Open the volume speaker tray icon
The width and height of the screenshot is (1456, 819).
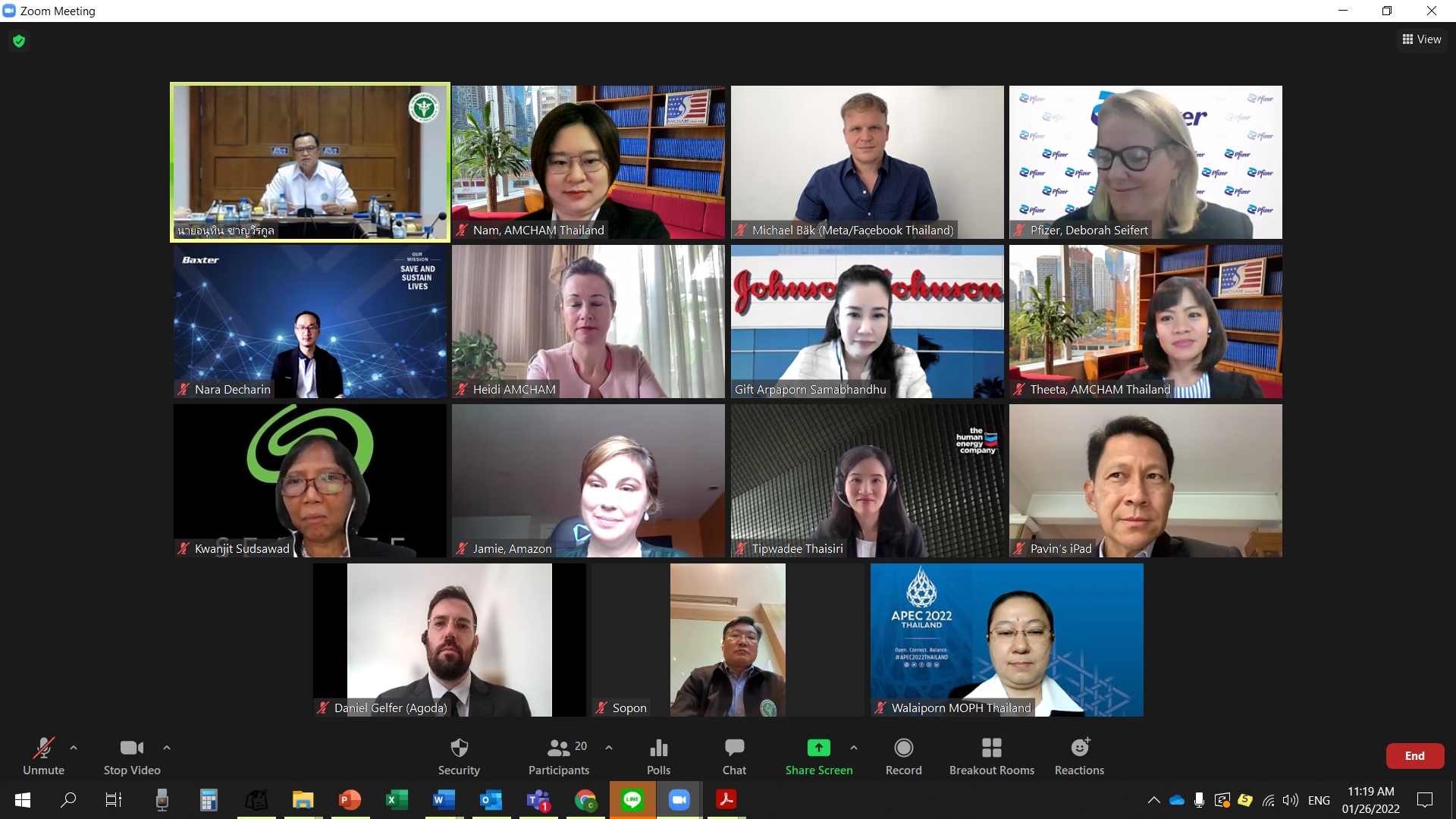point(1291,800)
